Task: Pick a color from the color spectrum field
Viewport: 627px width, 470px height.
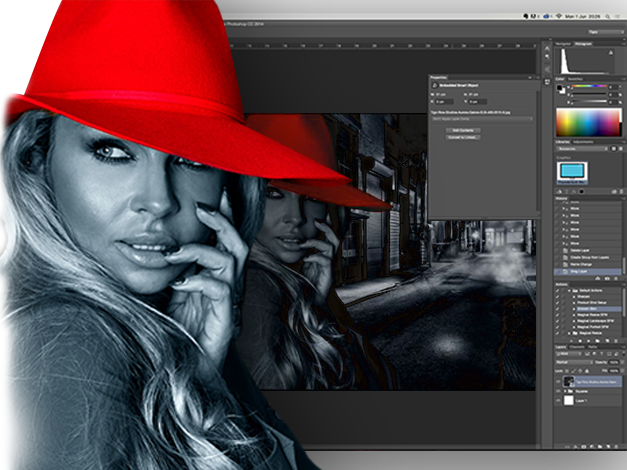Action: point(587,124)
